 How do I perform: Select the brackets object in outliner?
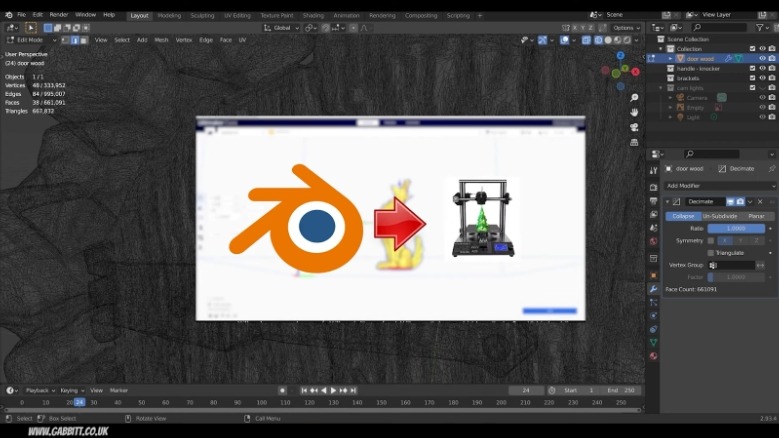click(x=688, y=78)
